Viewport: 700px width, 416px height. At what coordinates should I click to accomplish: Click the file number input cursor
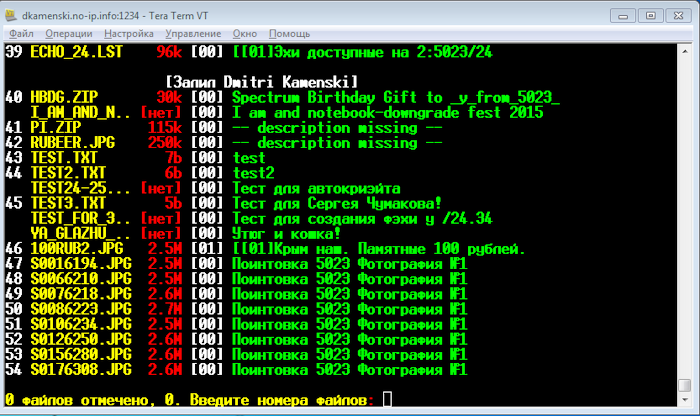[388, 400]
